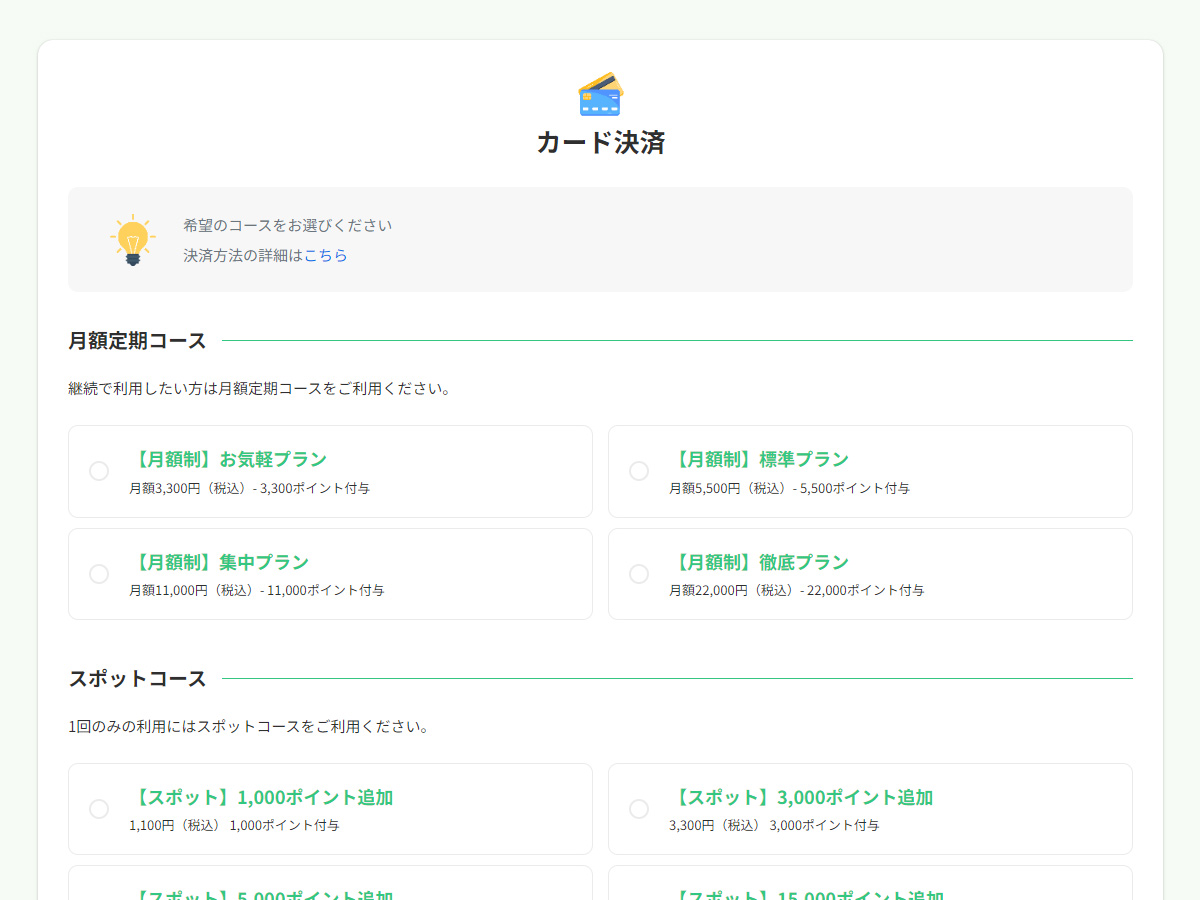Select the 1,000ポイント追加 spot option
Viewport: 1200px width, 900px height.
pos(98,808)
